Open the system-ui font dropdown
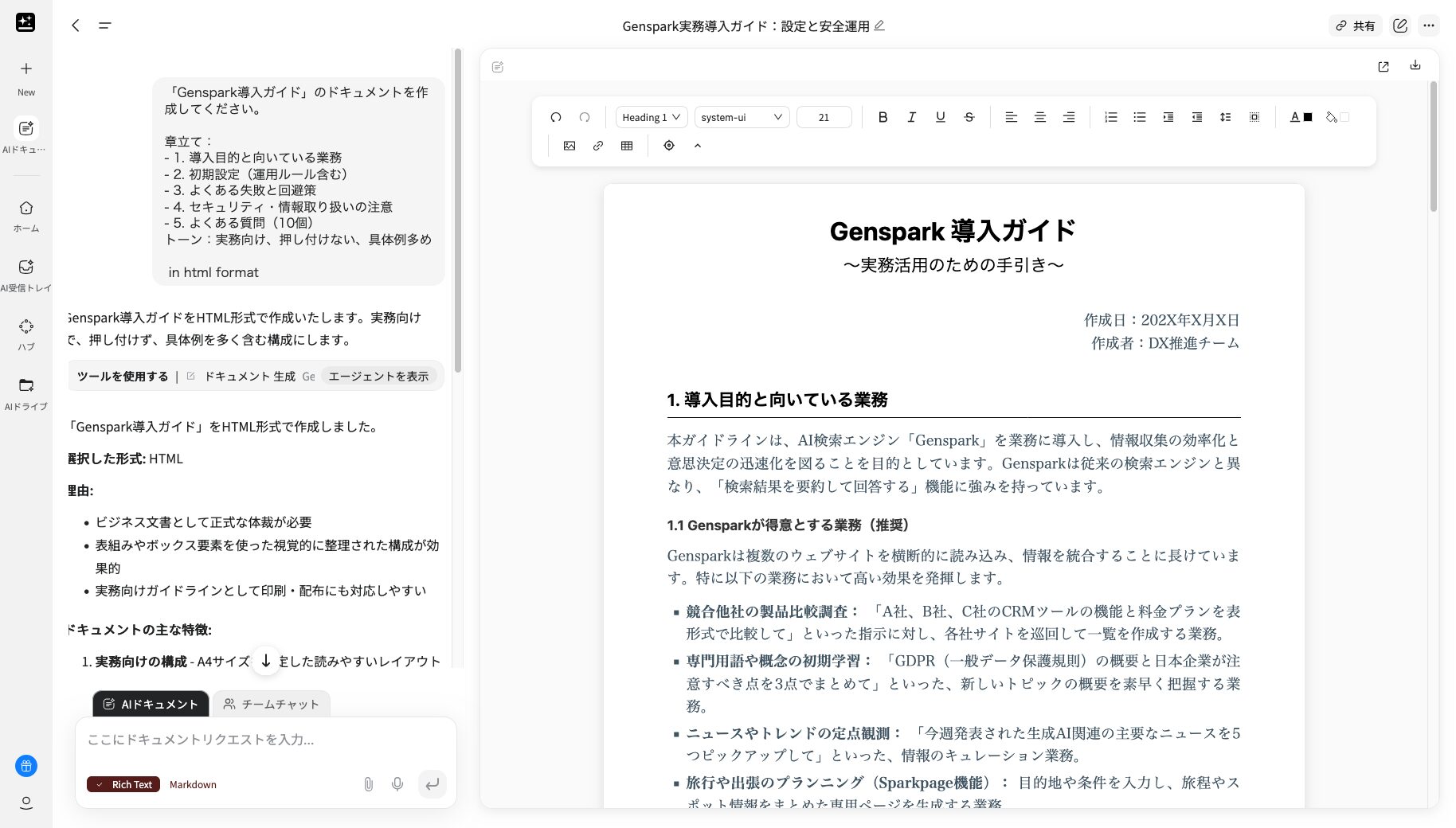The width and height of the screenshot is (1456, 828). (740, 117)
